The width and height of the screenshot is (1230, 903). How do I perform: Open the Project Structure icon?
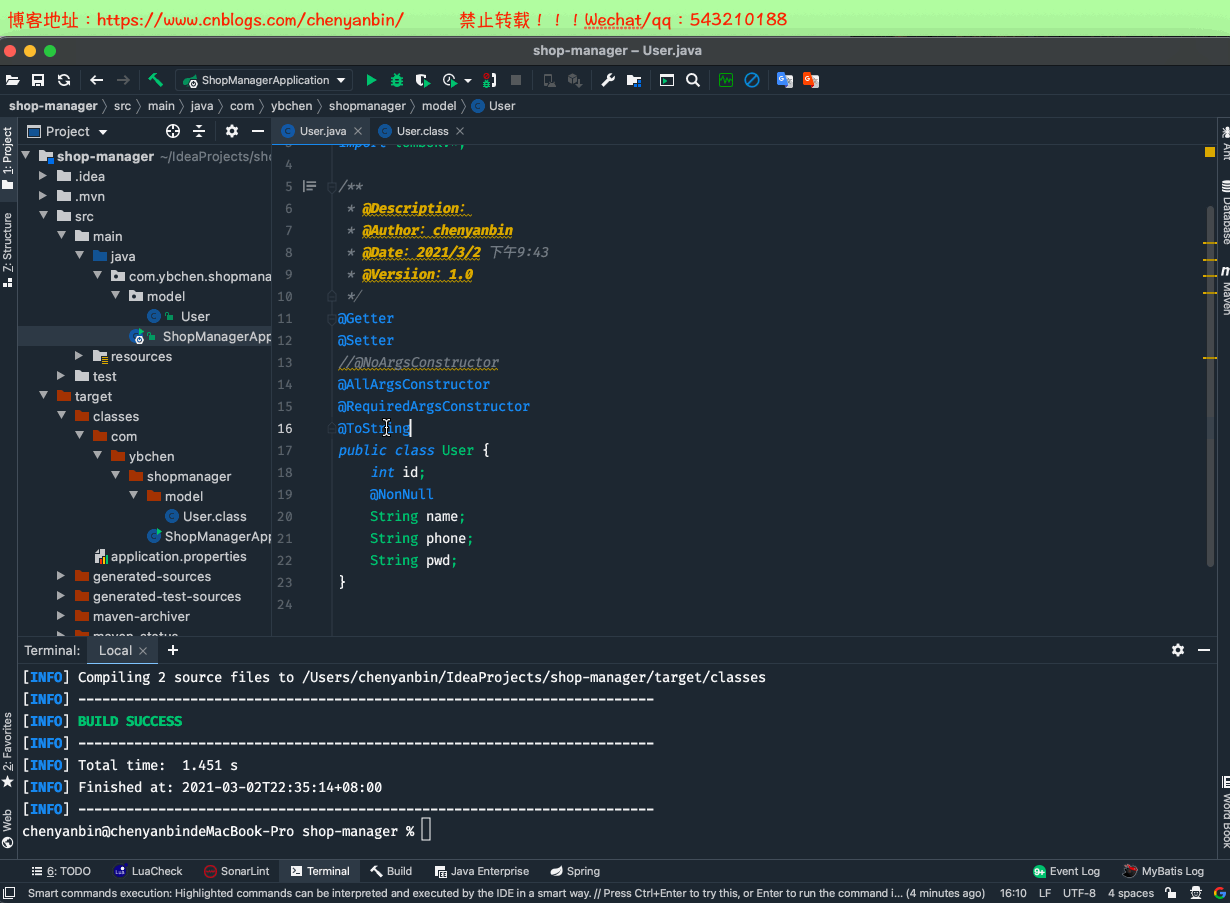click(634, 80)
